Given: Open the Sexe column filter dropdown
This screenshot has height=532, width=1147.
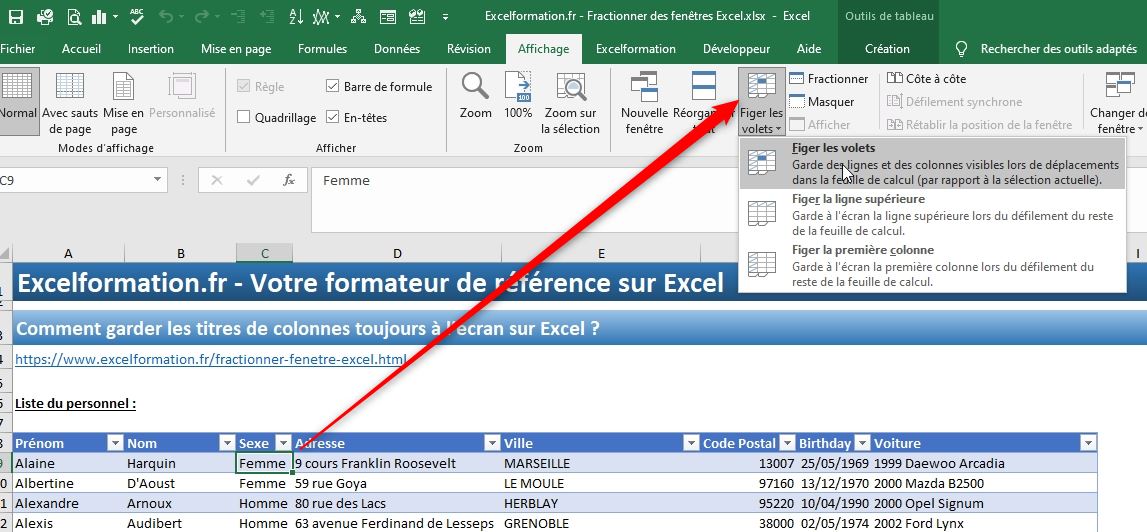Looking at the screenshot, I should pyautogui.click(x=283, y=443).
